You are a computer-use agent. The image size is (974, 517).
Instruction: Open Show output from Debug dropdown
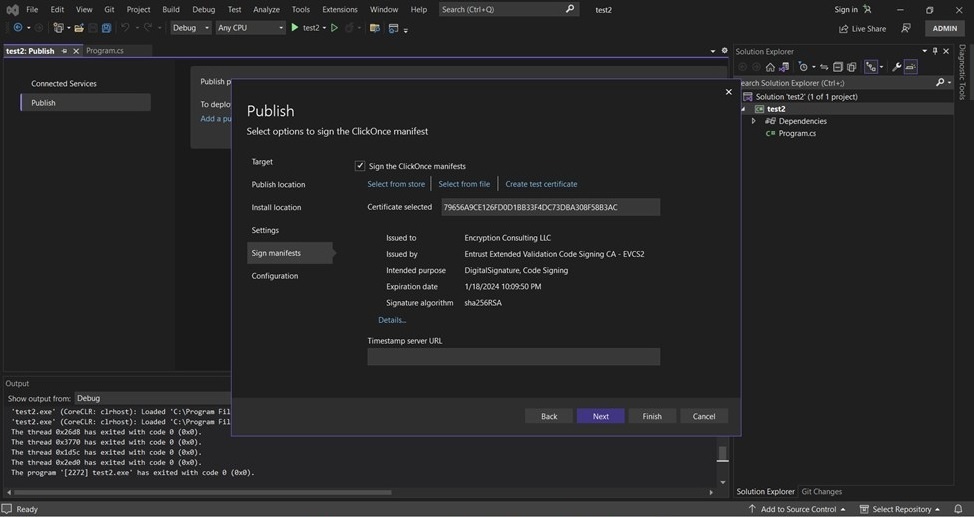click(x=152, y=398)
